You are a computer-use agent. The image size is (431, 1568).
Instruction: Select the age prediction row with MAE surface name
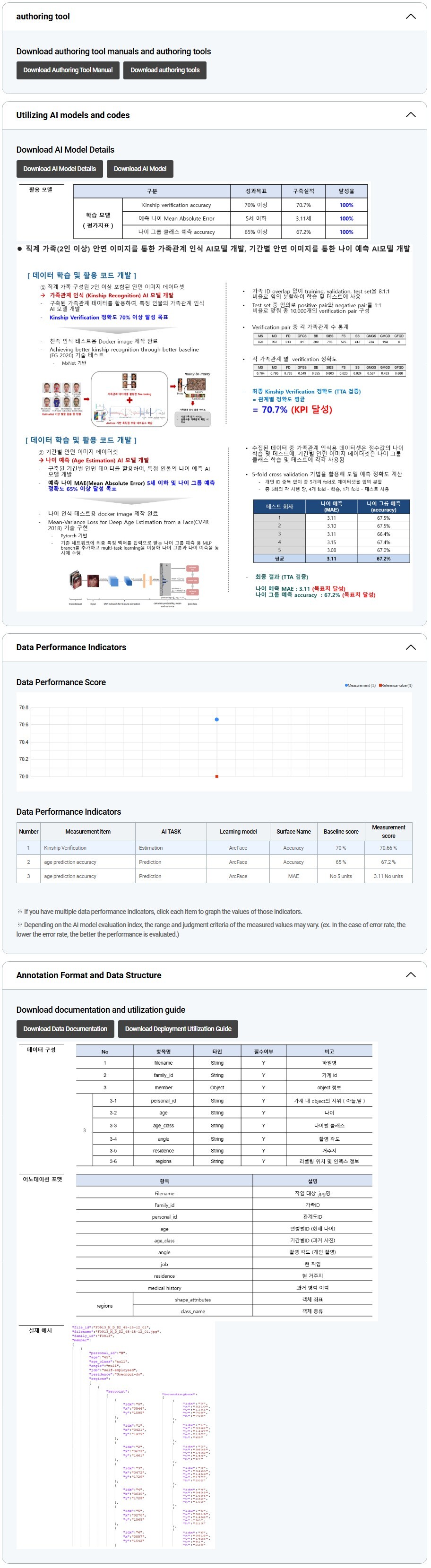[214, 877]
